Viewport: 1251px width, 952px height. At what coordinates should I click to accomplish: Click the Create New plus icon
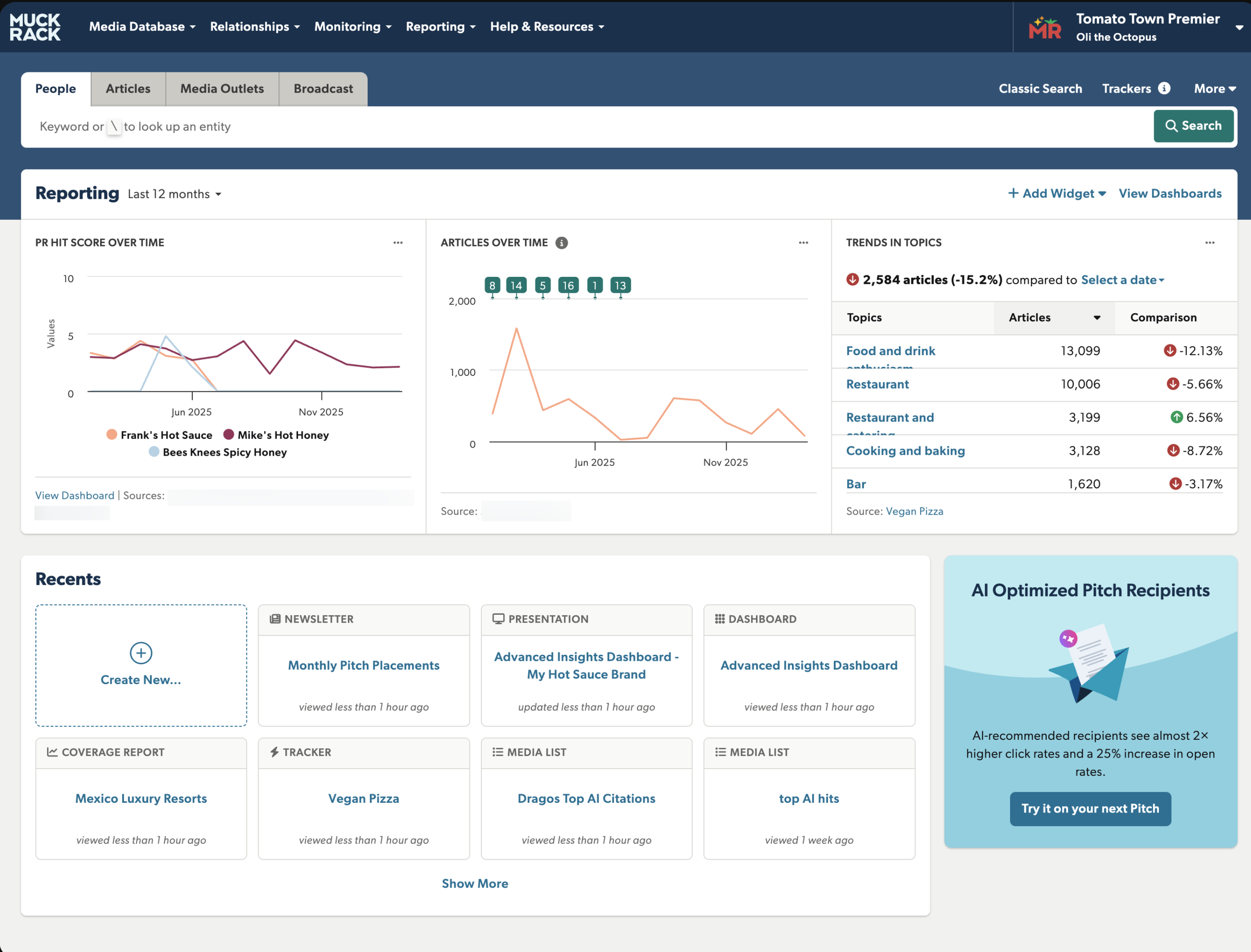(141, 653)
